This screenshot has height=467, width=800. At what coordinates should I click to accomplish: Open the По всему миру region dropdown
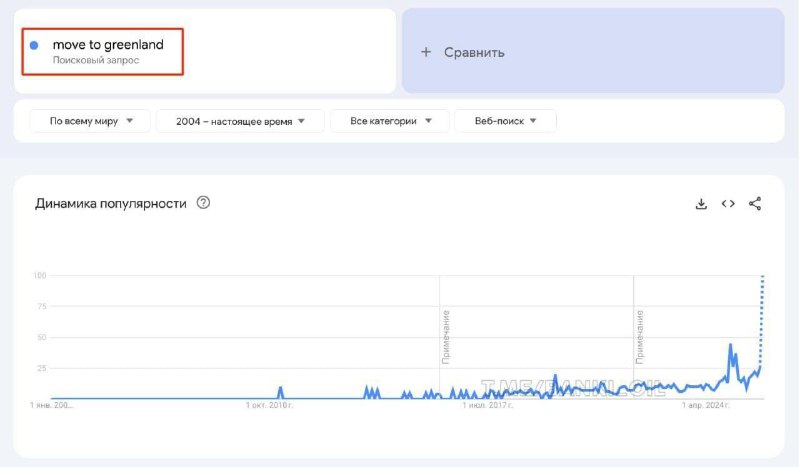pos(90,121)
